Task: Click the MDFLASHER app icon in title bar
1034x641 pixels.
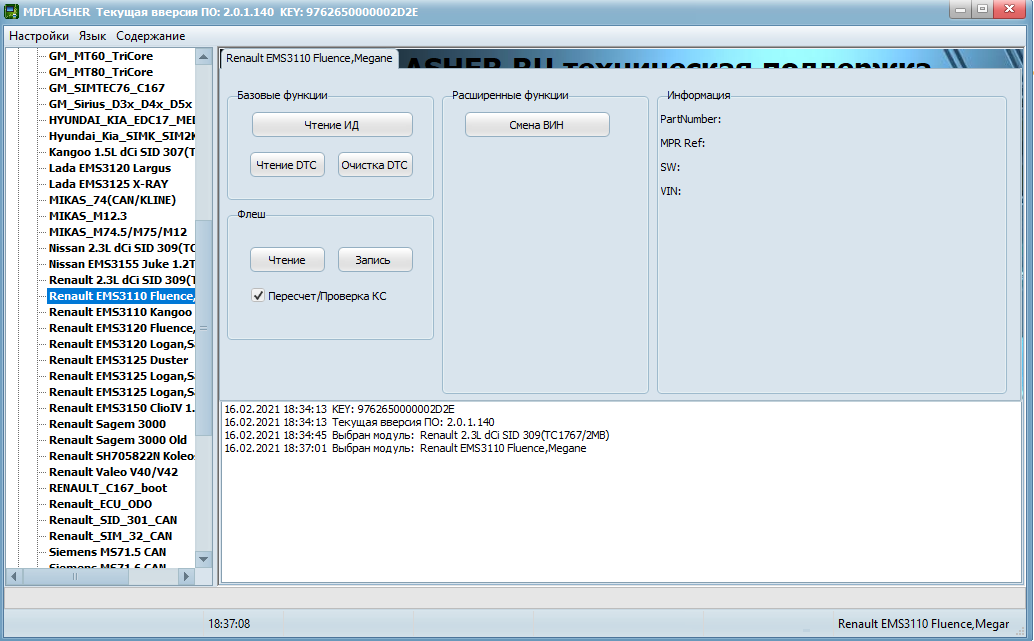Action: 11,11
